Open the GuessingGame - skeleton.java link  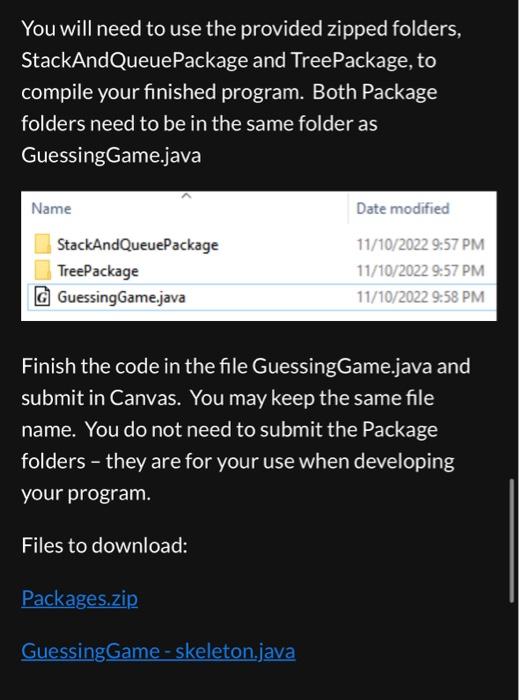[158, 650]
